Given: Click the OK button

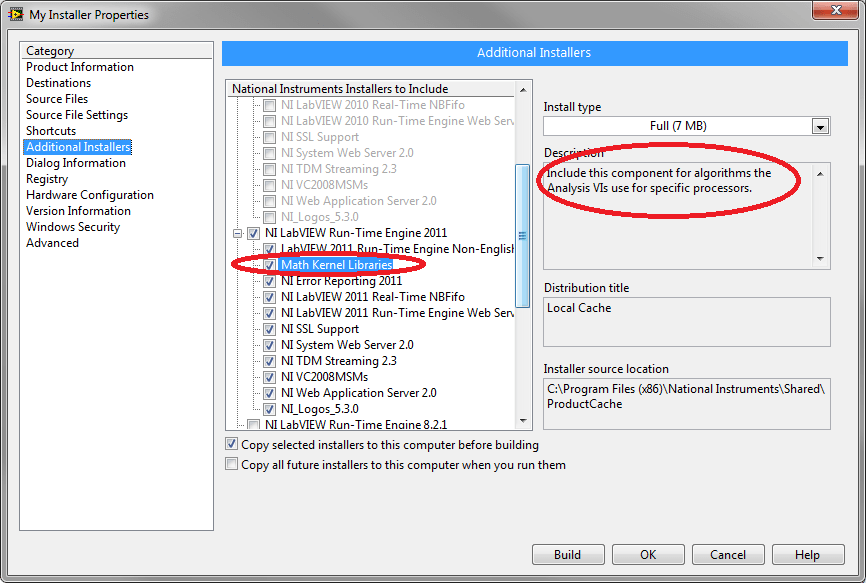Looking at the screenshot, I should (x=648, y=554).
